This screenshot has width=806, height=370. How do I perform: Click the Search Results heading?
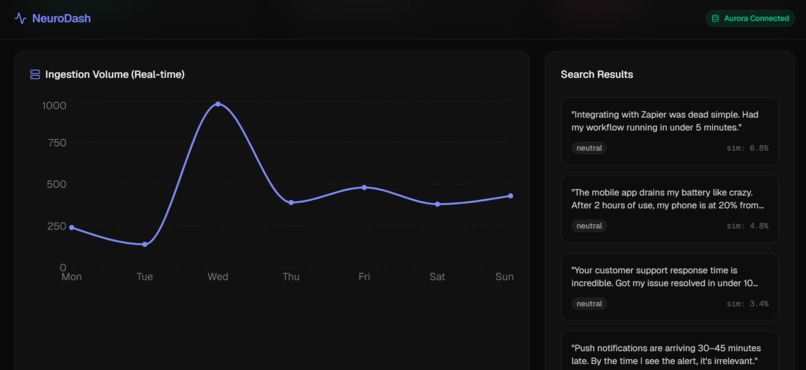tap(597, 75)
